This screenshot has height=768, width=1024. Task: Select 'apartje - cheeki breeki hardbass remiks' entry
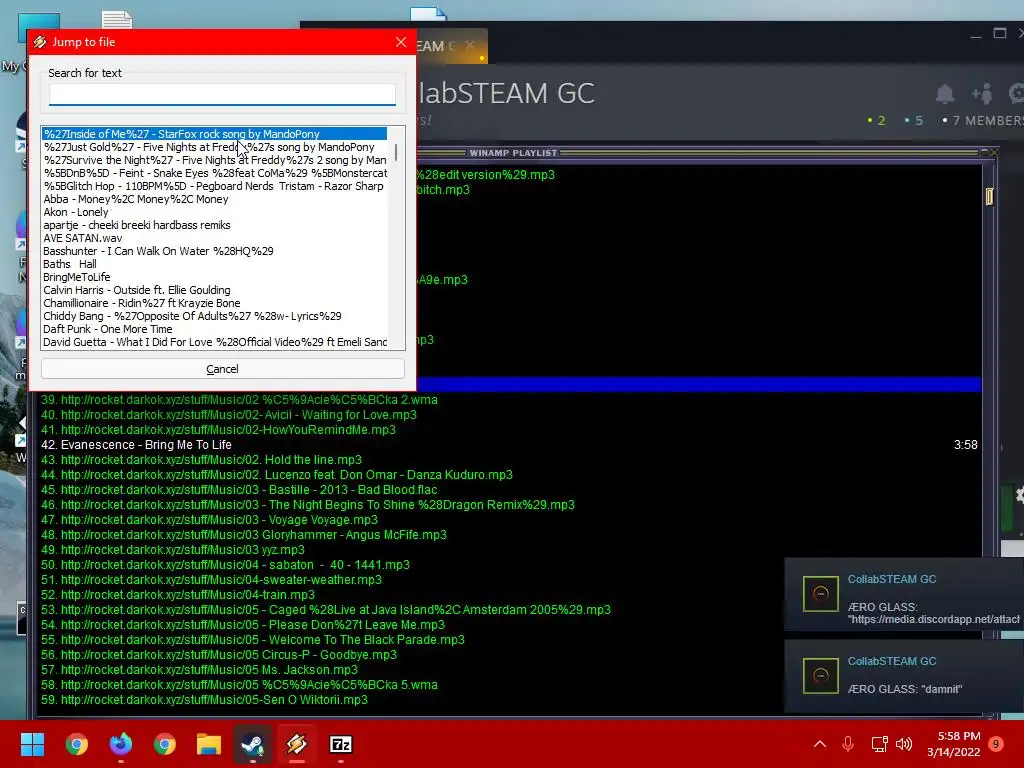pos(215,225)
